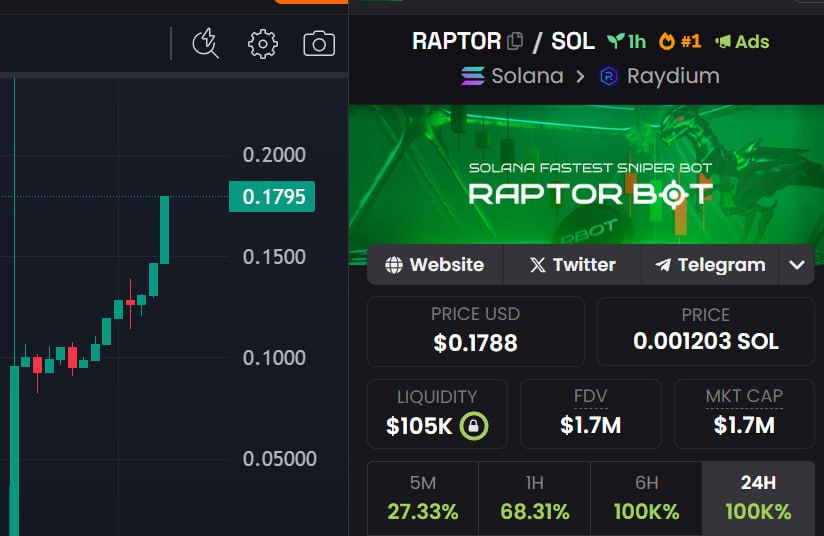
Task: Click the 0.1000 price axis label
Action: 274,358
